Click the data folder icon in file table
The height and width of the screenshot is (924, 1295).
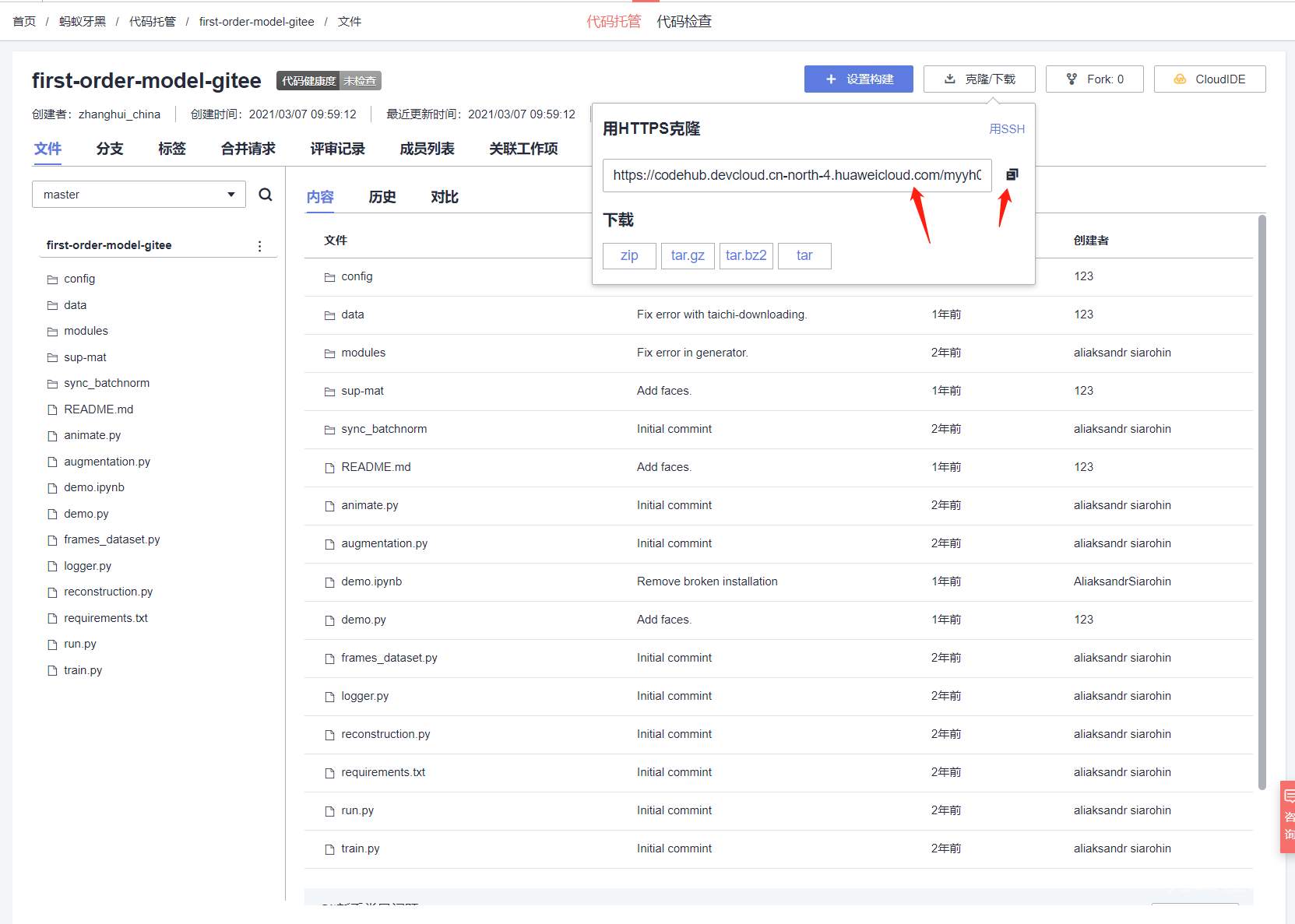pos(329,315)
